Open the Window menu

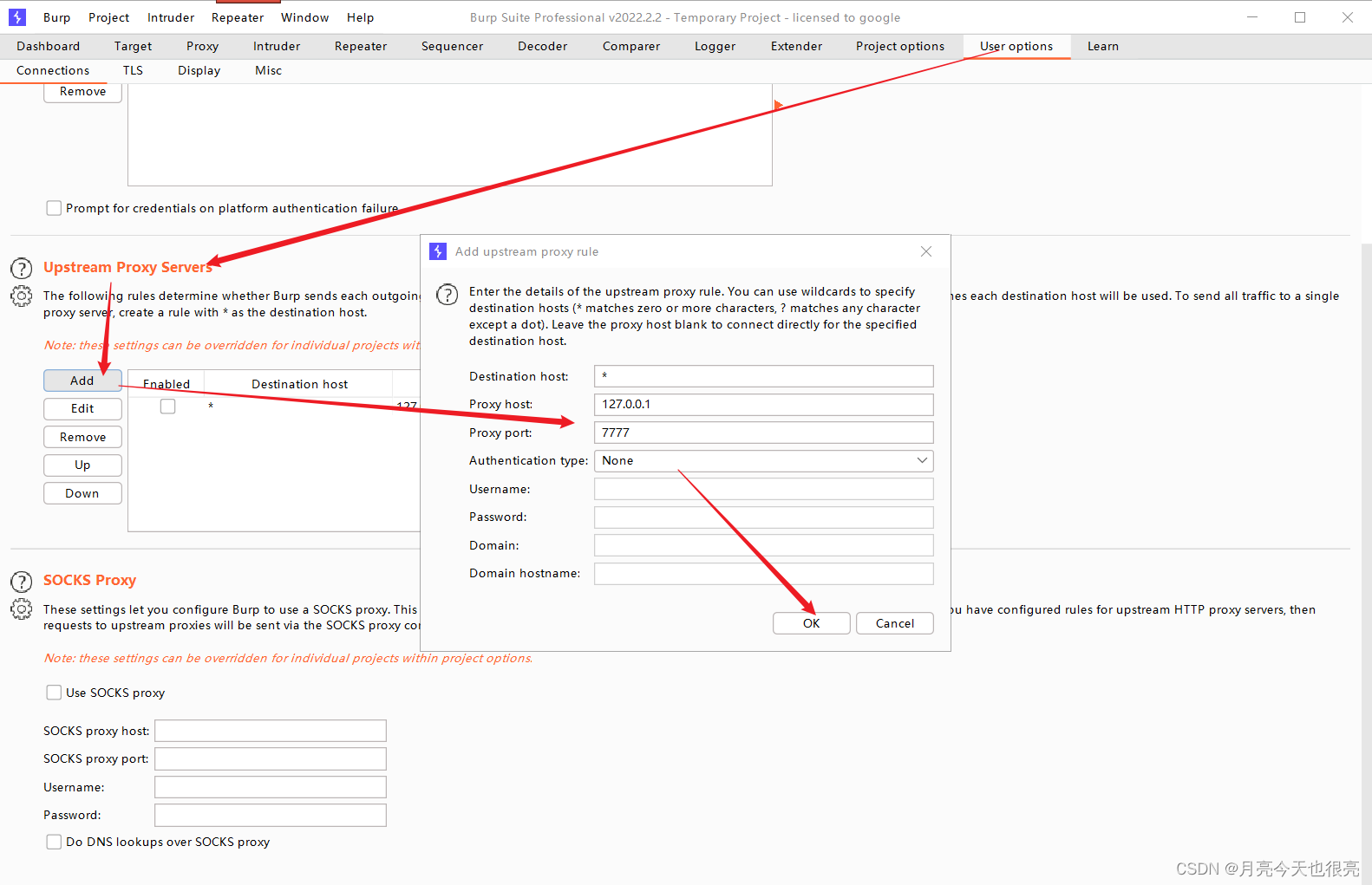[304, 17]
